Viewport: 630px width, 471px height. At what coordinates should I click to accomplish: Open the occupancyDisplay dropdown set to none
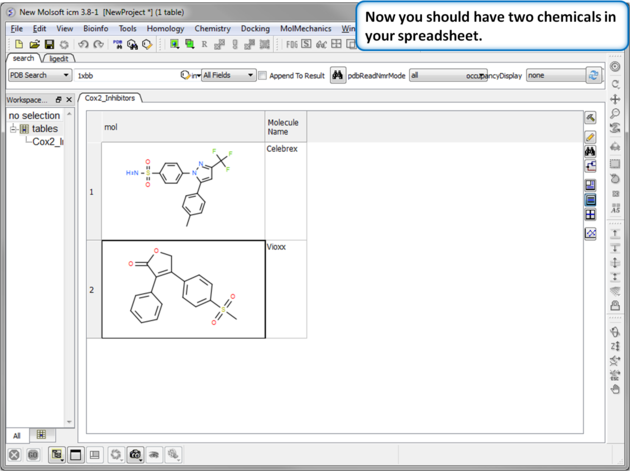(x=555, y=75)
